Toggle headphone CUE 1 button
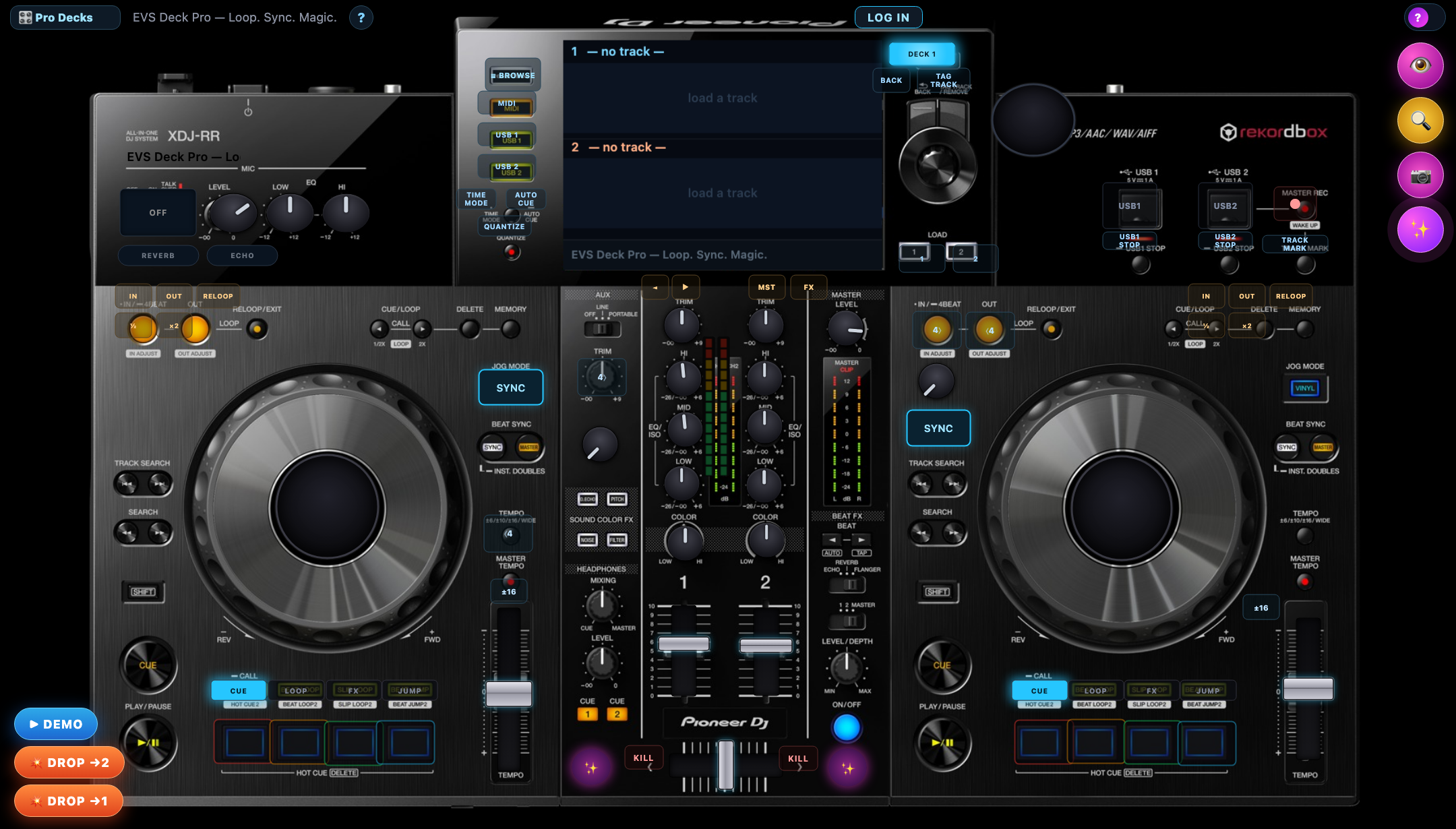The height and width of the screenshot is (829, 1456). click(588, 714)
